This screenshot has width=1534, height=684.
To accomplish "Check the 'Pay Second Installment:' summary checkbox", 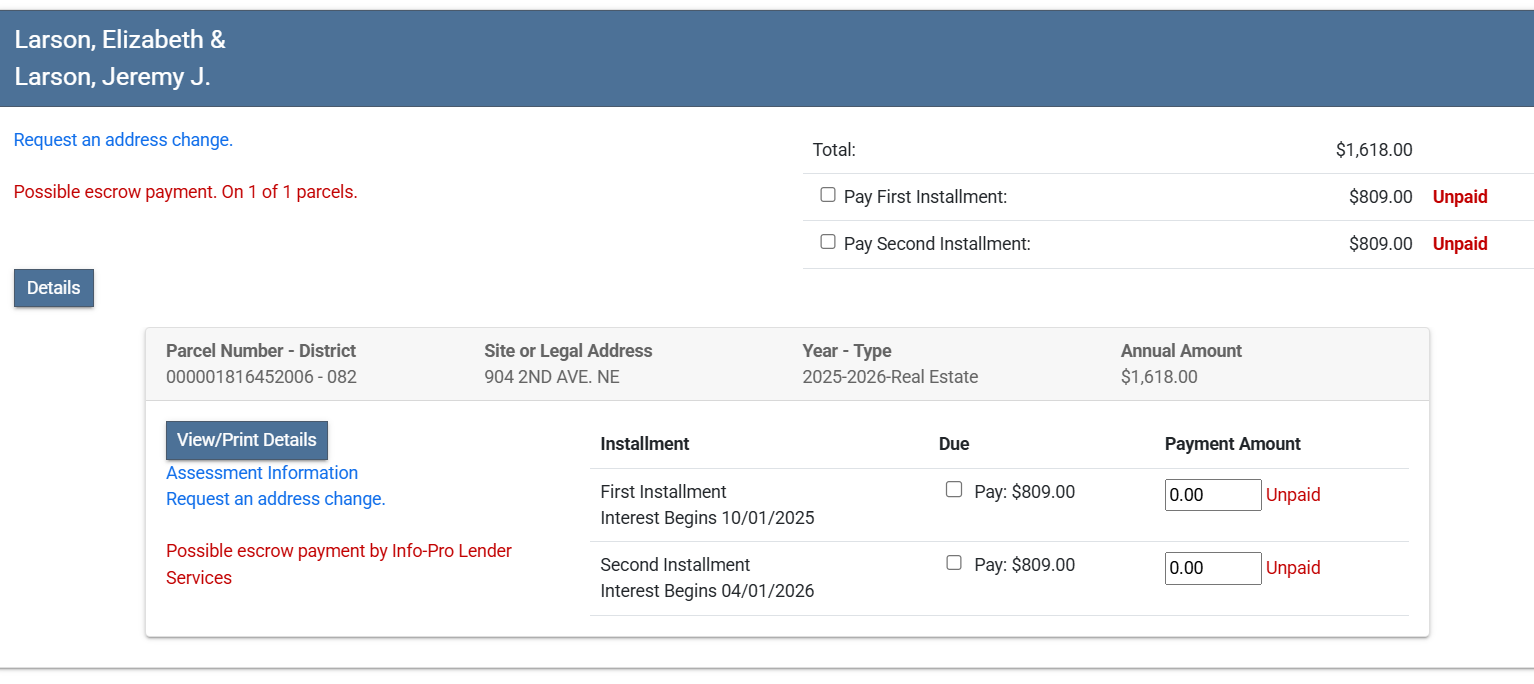I will pyautogui.click(x=828, y=242).
